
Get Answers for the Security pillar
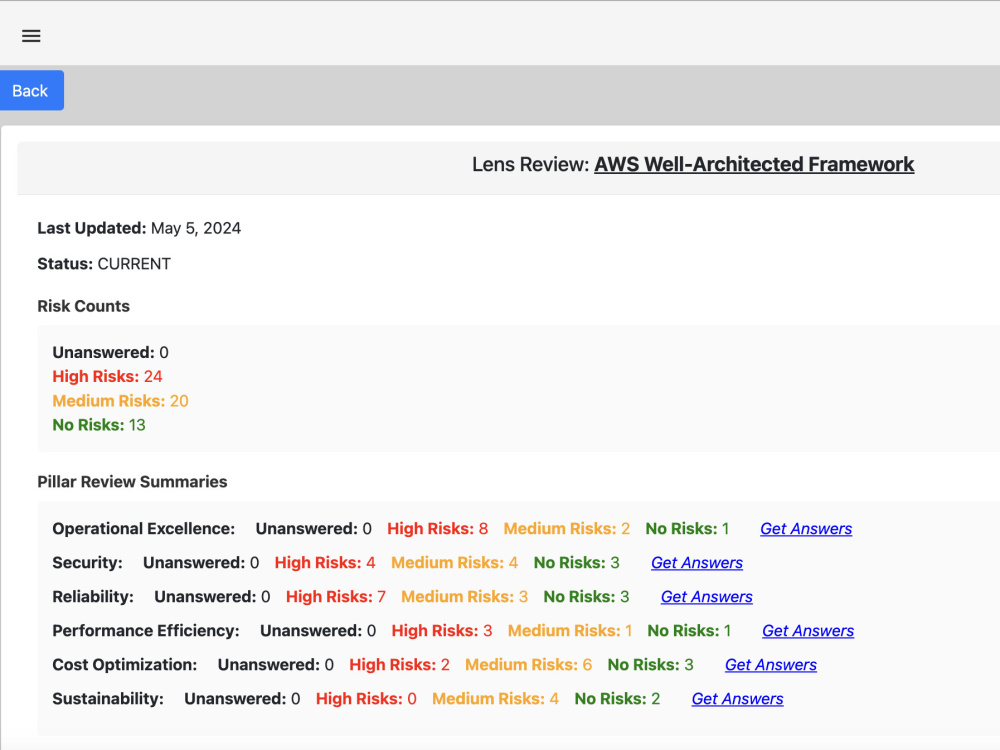pyautogui.click(x=697, y=562)
